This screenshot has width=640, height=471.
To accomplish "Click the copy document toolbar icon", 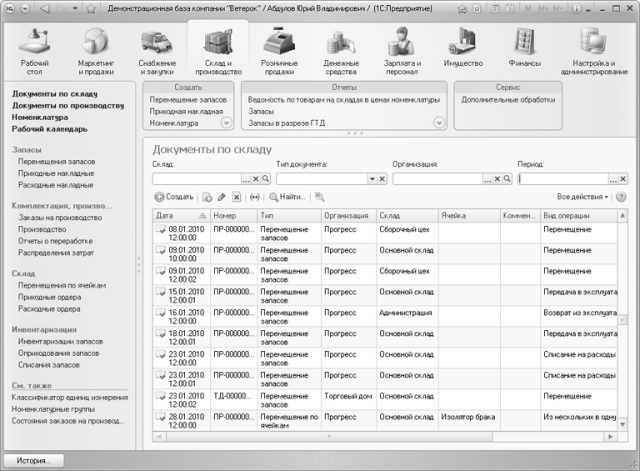I will coord(207,197).
